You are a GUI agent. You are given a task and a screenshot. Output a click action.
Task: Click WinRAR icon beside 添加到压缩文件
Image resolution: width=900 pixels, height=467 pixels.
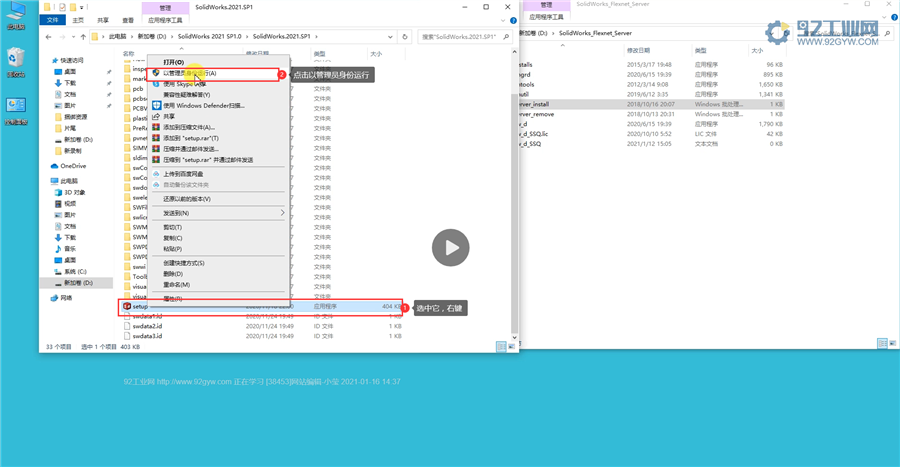(x=156, y=127)
